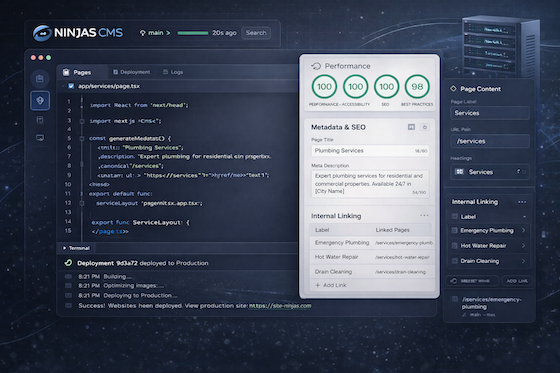
Task: Click the Meta Description text area
Action: pyautogui.click(x=370, y=184)
